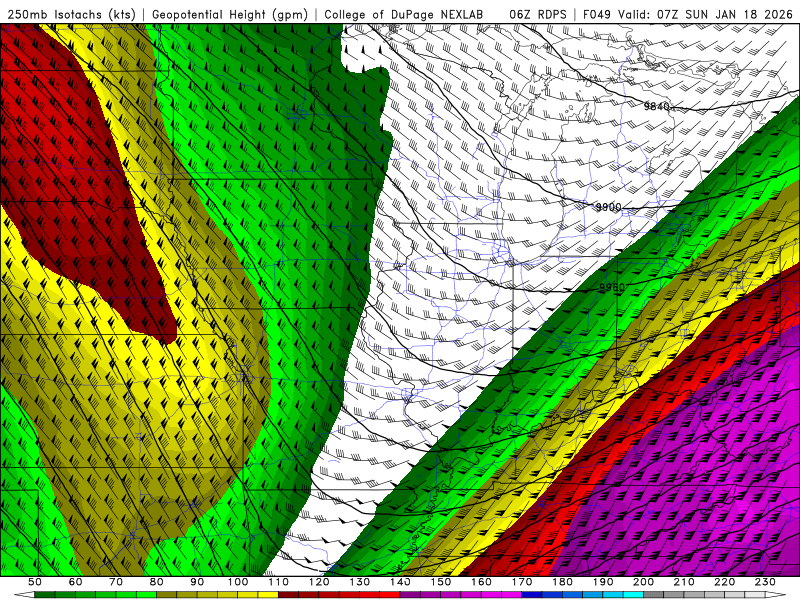Click the 140 value on the color scale
800x600 pixels.
400,582
